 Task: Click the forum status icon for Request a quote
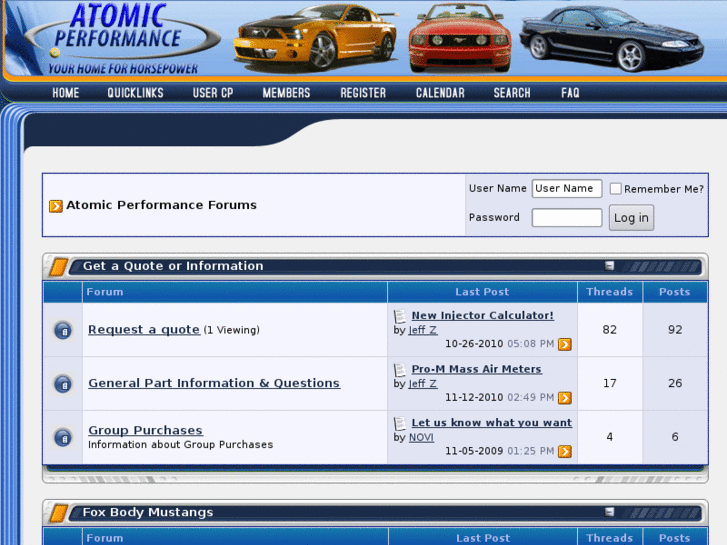coord(63,330)
